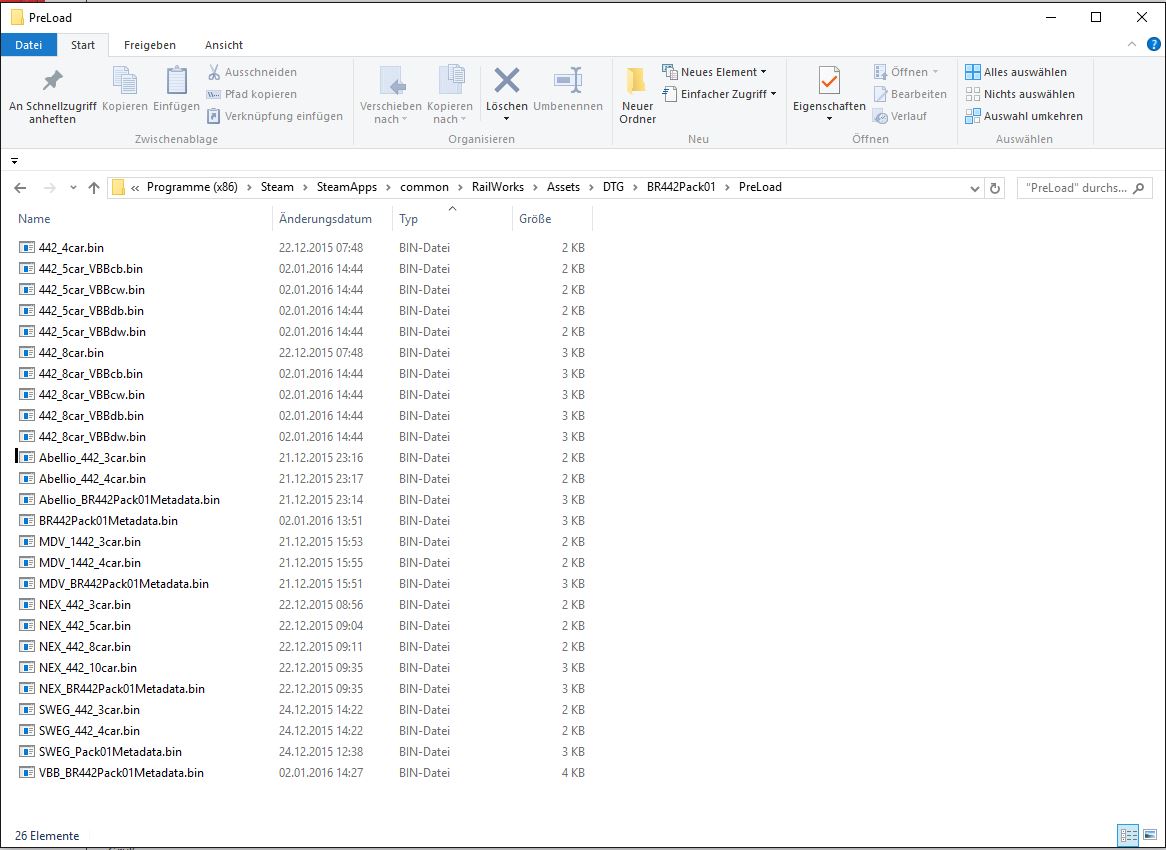1166x850 pixels.
Task: Click Auswahl umkehren button
Action: 1023,116
